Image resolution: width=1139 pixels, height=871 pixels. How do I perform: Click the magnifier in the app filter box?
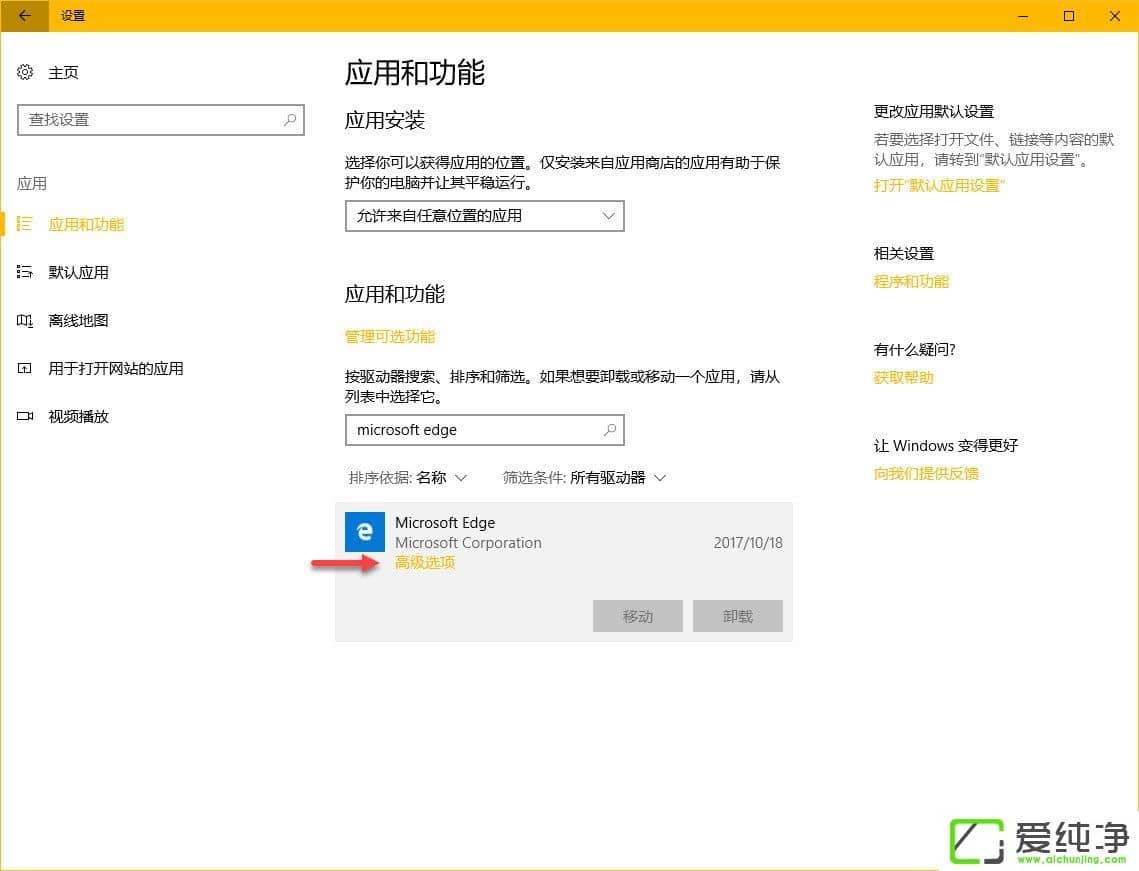coord(610,430)
